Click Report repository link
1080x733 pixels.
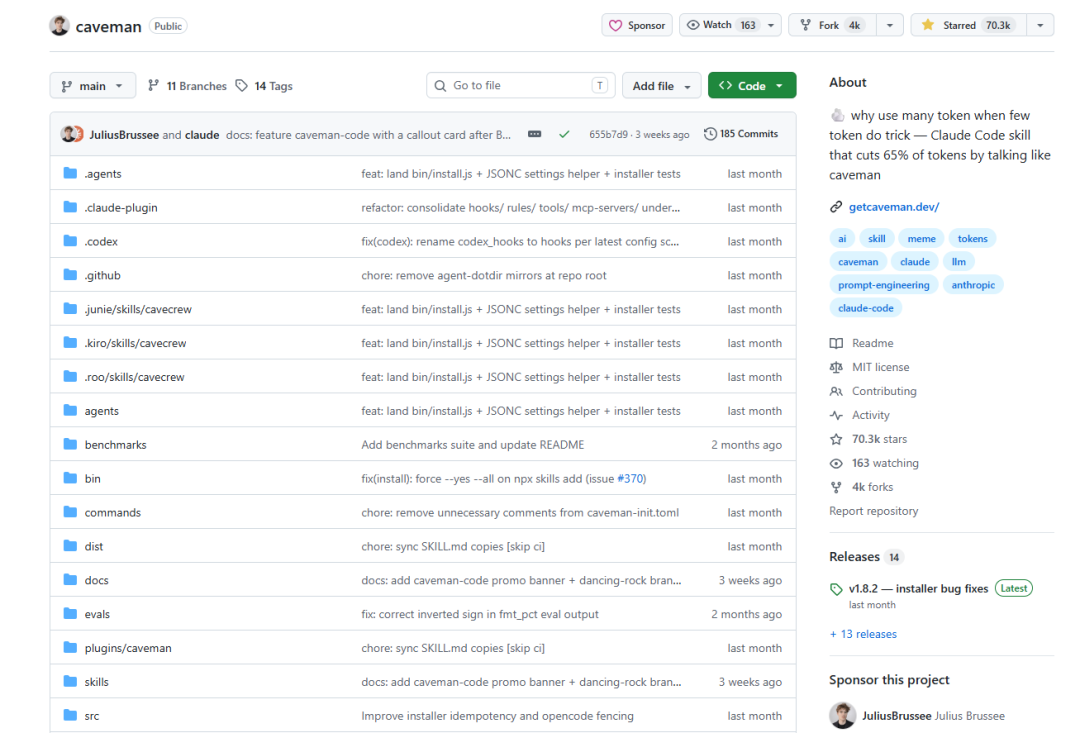click(x=873, y=511)
